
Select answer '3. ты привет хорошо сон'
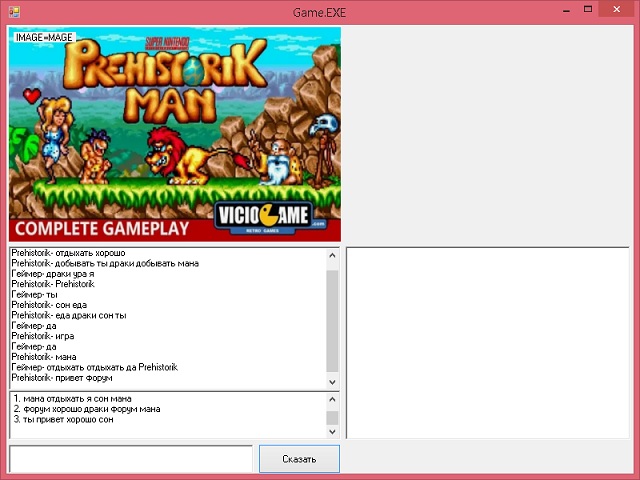63,420
